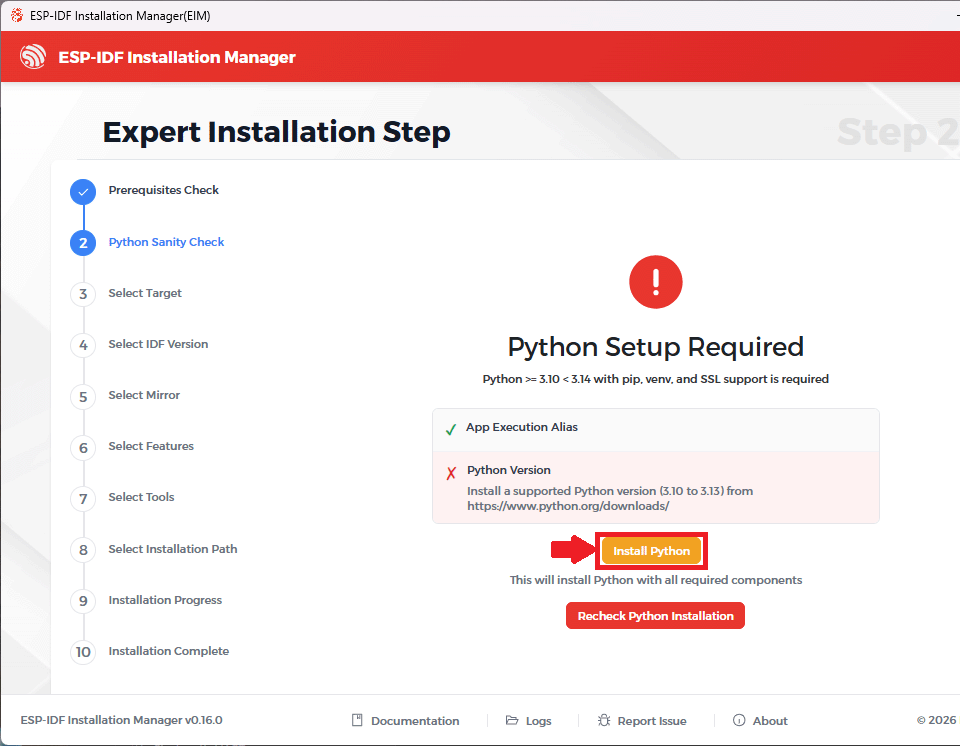
Task: Click the Python Version check row title
Action: [x=509, y=470]
